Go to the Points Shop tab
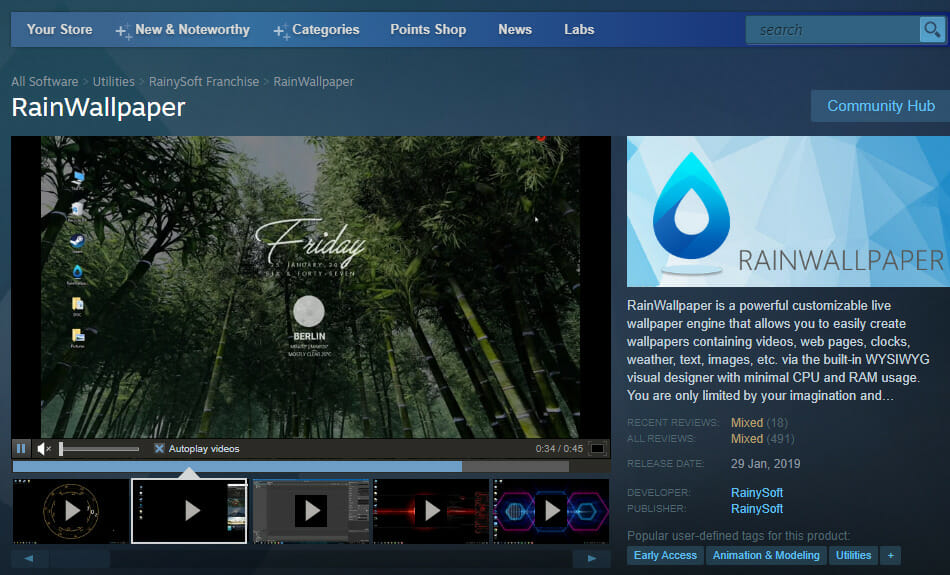The width and height of the screenshot is (950, 575). coord(428,30)
